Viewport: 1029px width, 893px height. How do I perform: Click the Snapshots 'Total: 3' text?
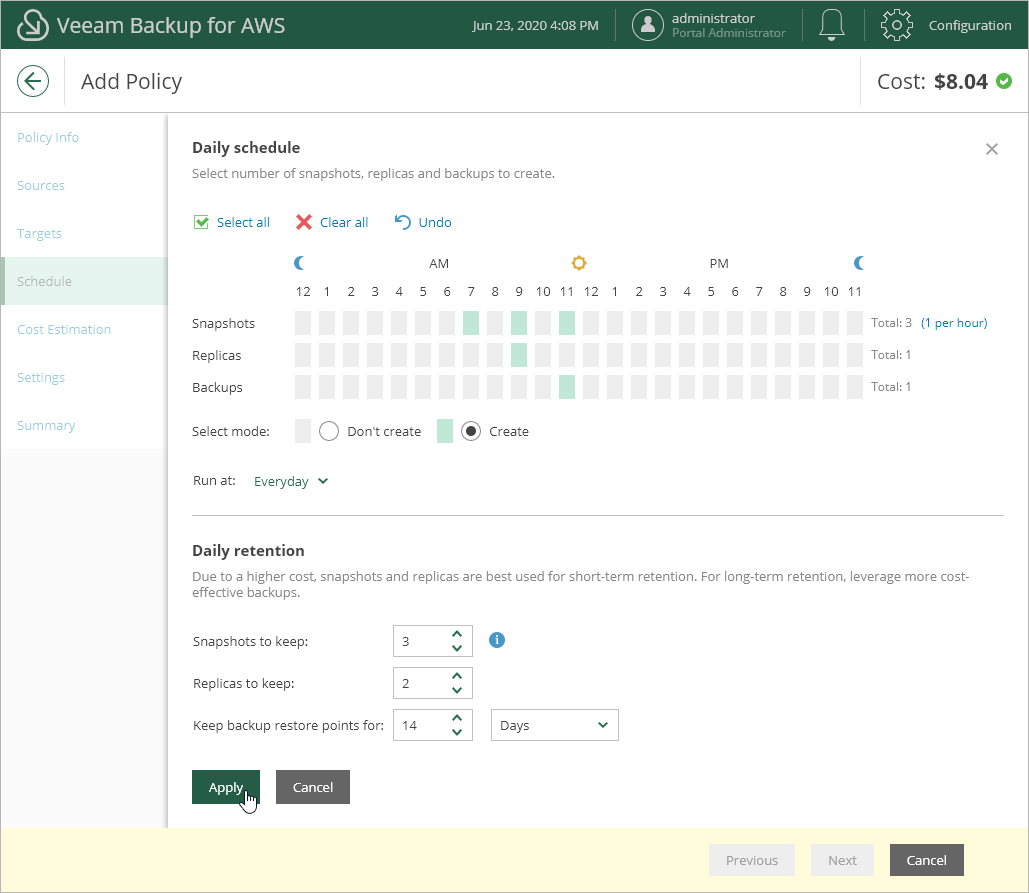pos(891,323)
